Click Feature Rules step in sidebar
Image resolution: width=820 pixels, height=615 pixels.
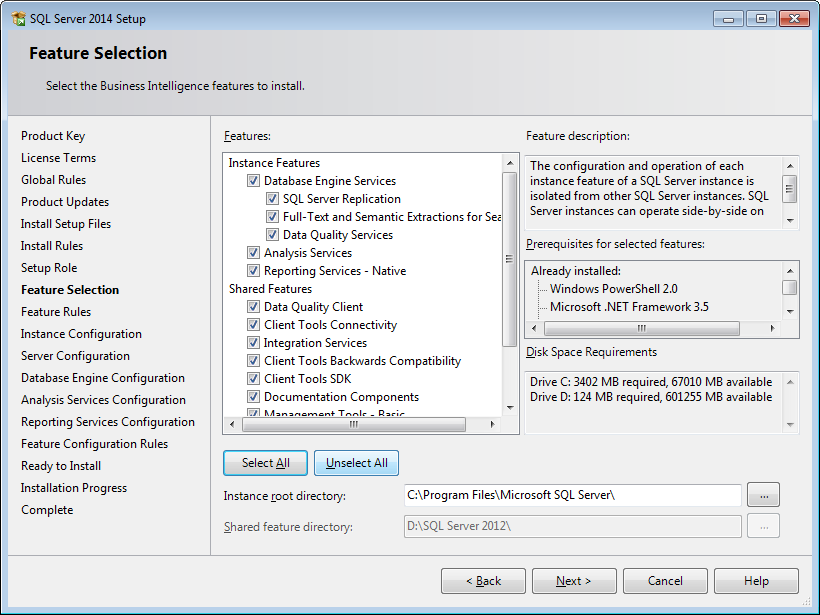pos(56,312)
